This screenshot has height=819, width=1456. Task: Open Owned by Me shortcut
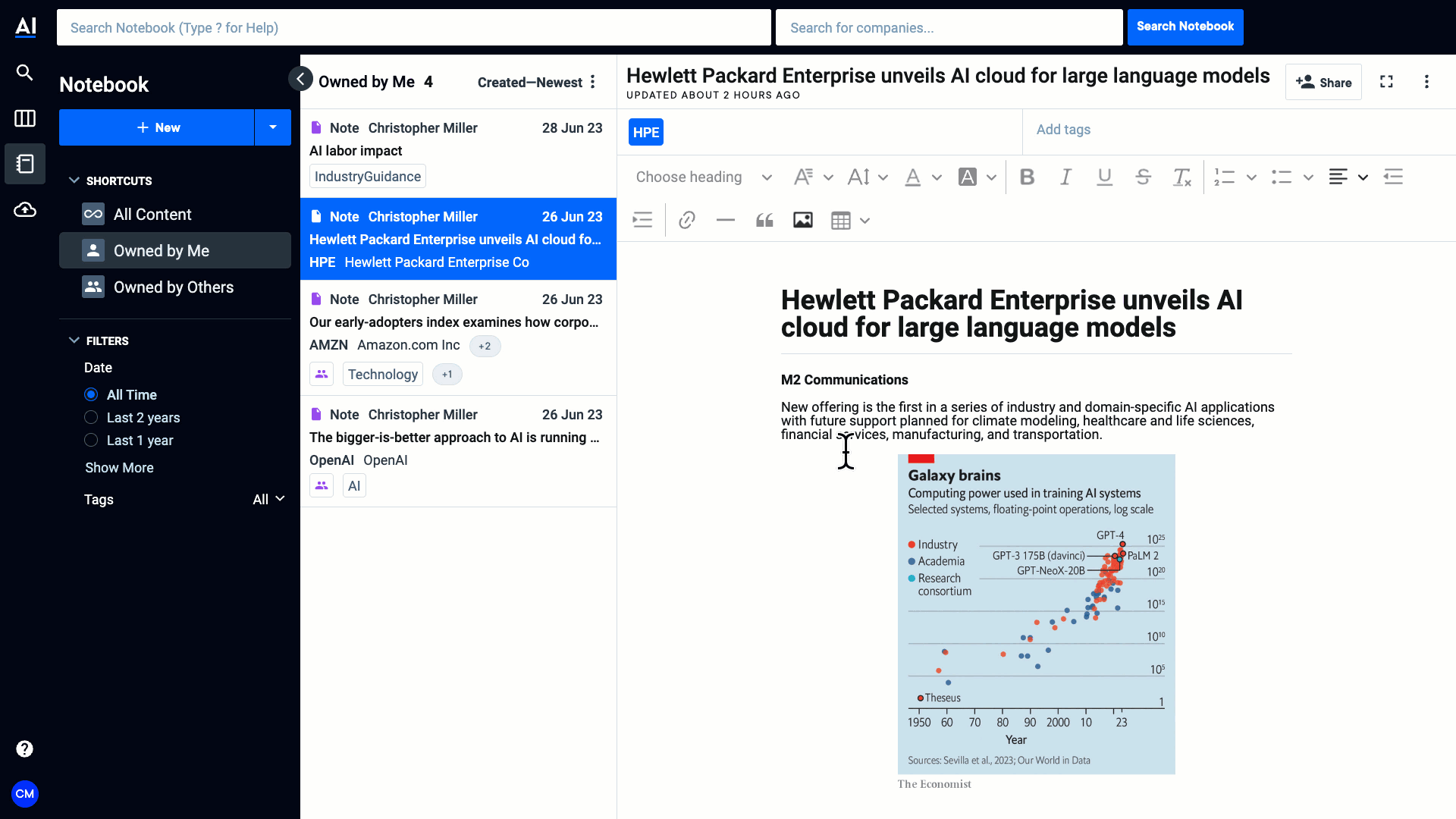[175, 250]
